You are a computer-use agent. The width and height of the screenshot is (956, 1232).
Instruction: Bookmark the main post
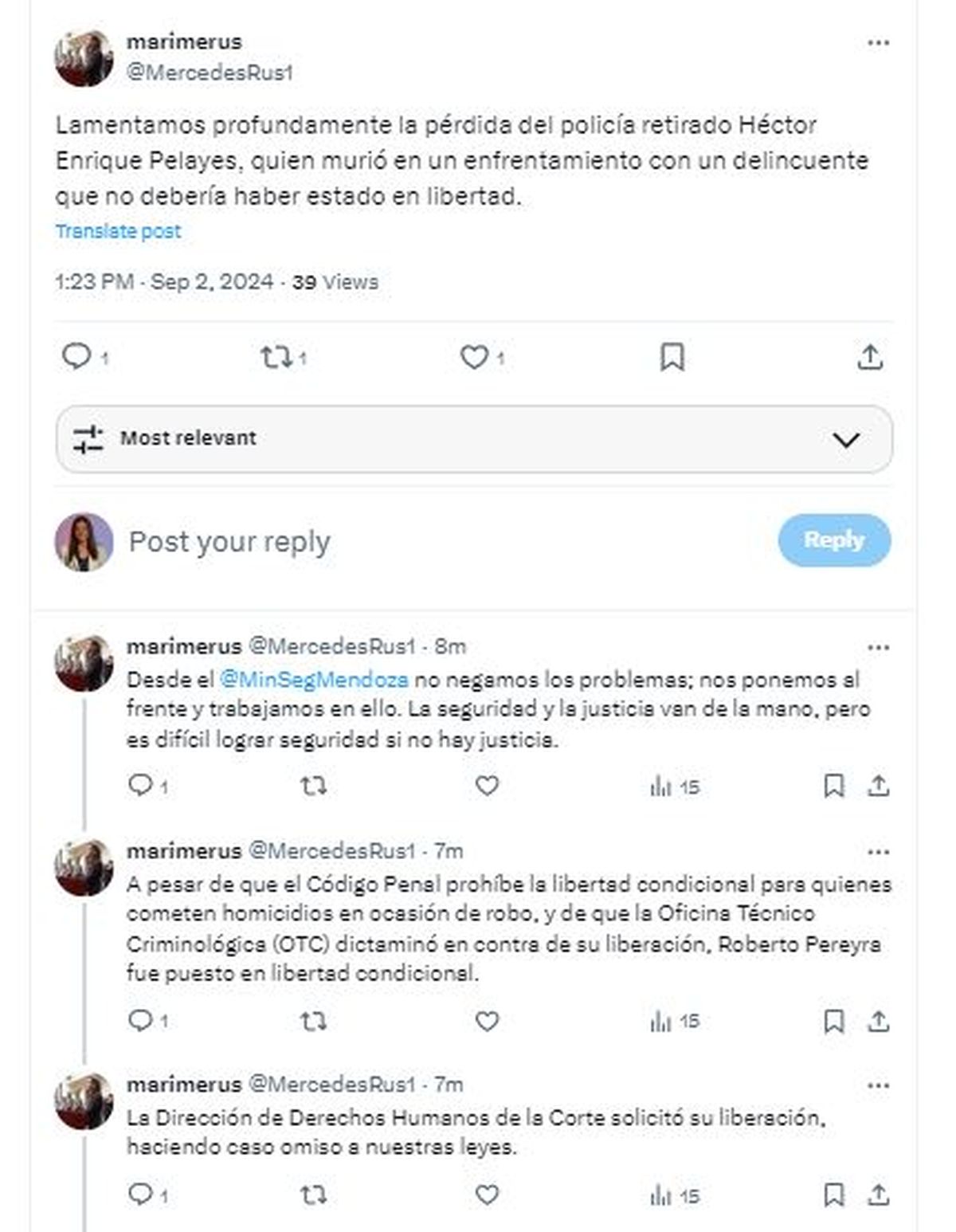coord(672,357)
